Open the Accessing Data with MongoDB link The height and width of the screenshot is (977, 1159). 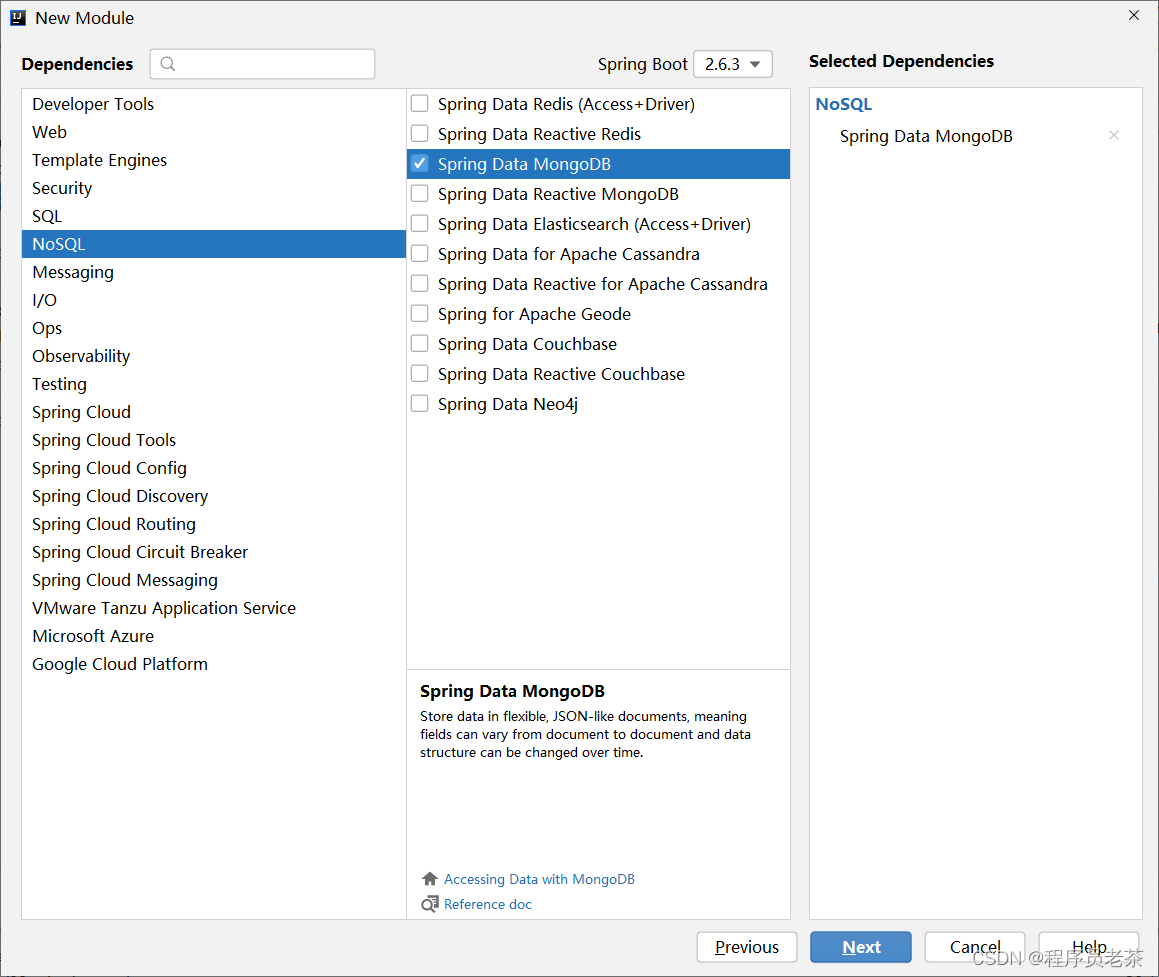click(539, 878)
